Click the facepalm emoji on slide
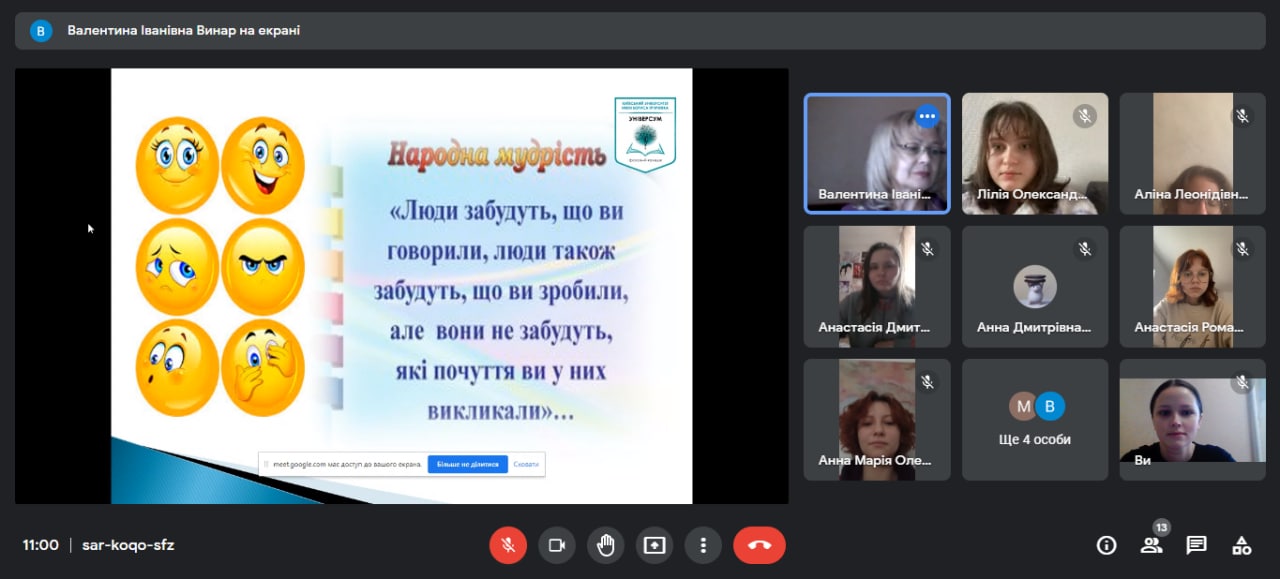The height and width of the screenshot is (579, 1280). tap(263, 367)
